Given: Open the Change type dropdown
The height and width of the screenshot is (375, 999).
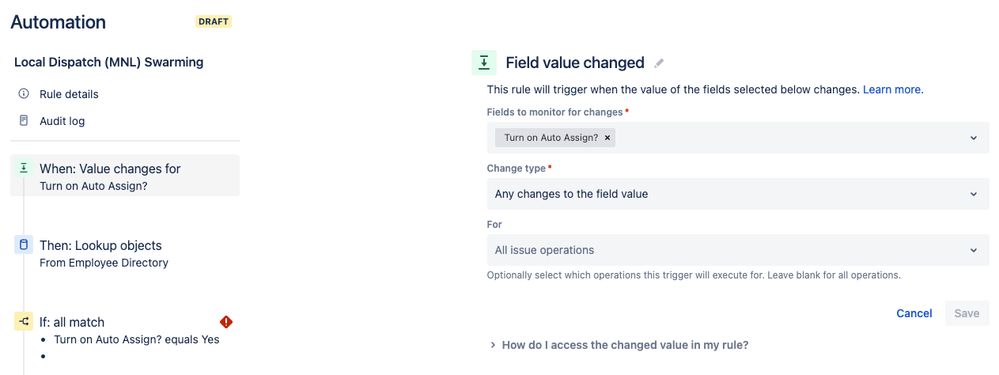Looking at the screenshot, I should coord(738,194).
